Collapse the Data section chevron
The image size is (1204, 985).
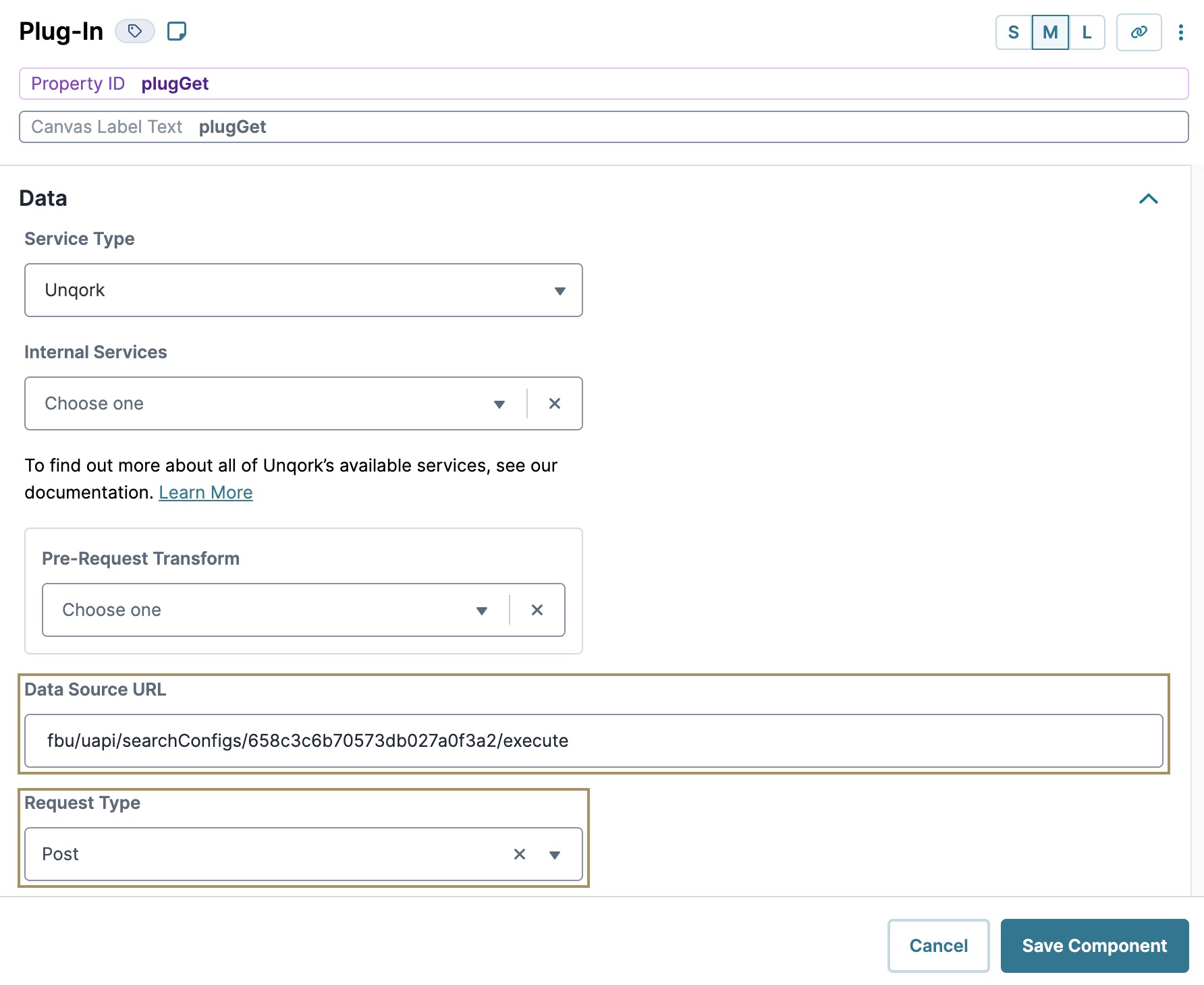pos(1149,198)
